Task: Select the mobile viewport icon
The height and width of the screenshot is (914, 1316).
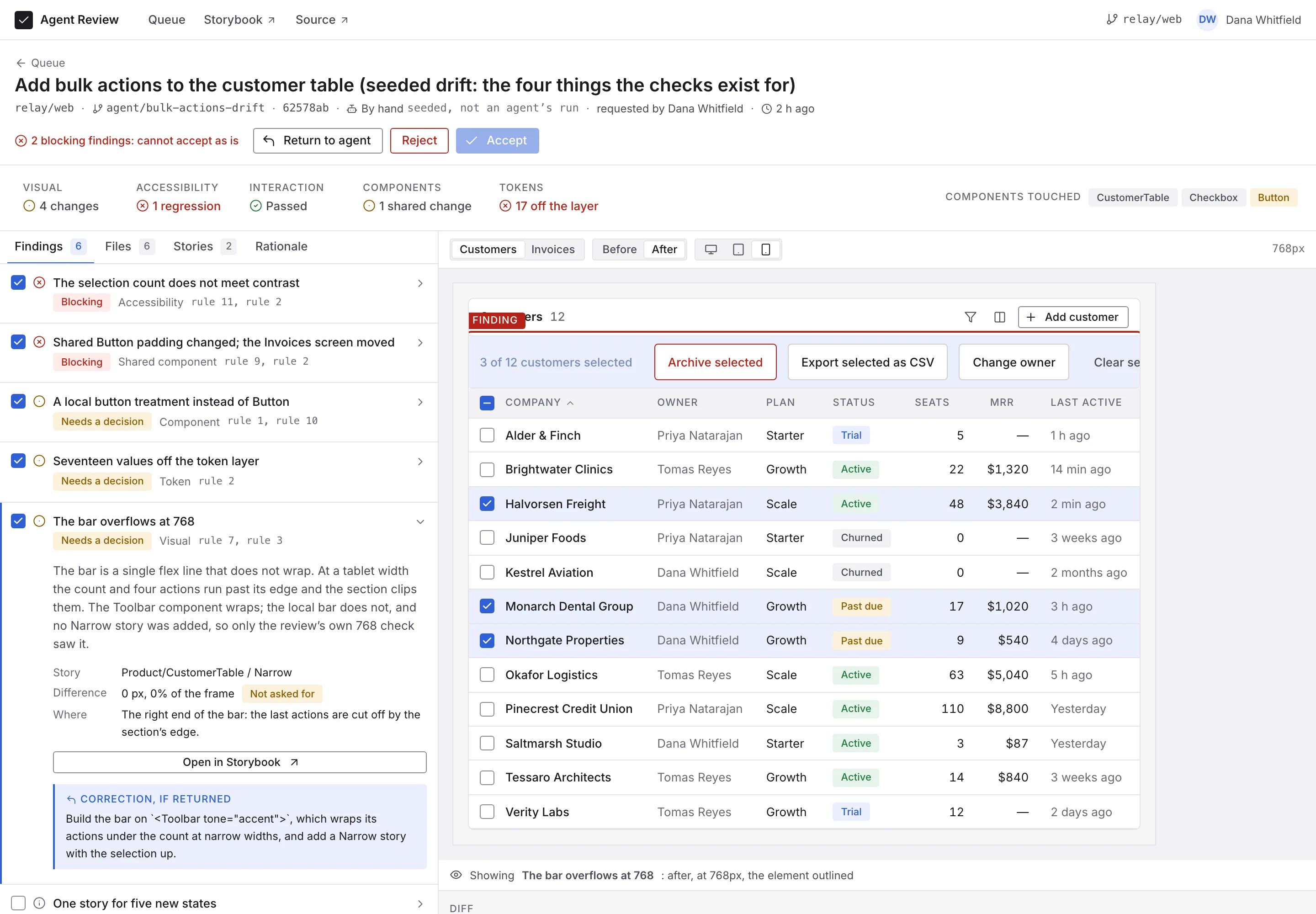Action: click(766, 250)
